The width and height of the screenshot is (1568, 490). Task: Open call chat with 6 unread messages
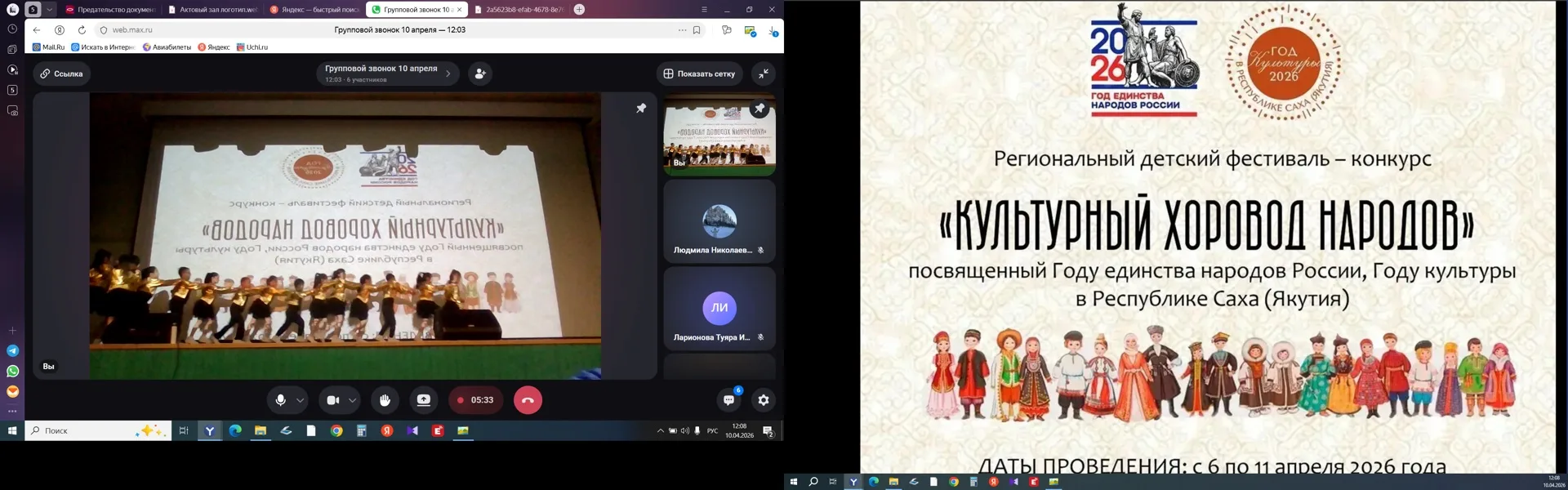728,400
